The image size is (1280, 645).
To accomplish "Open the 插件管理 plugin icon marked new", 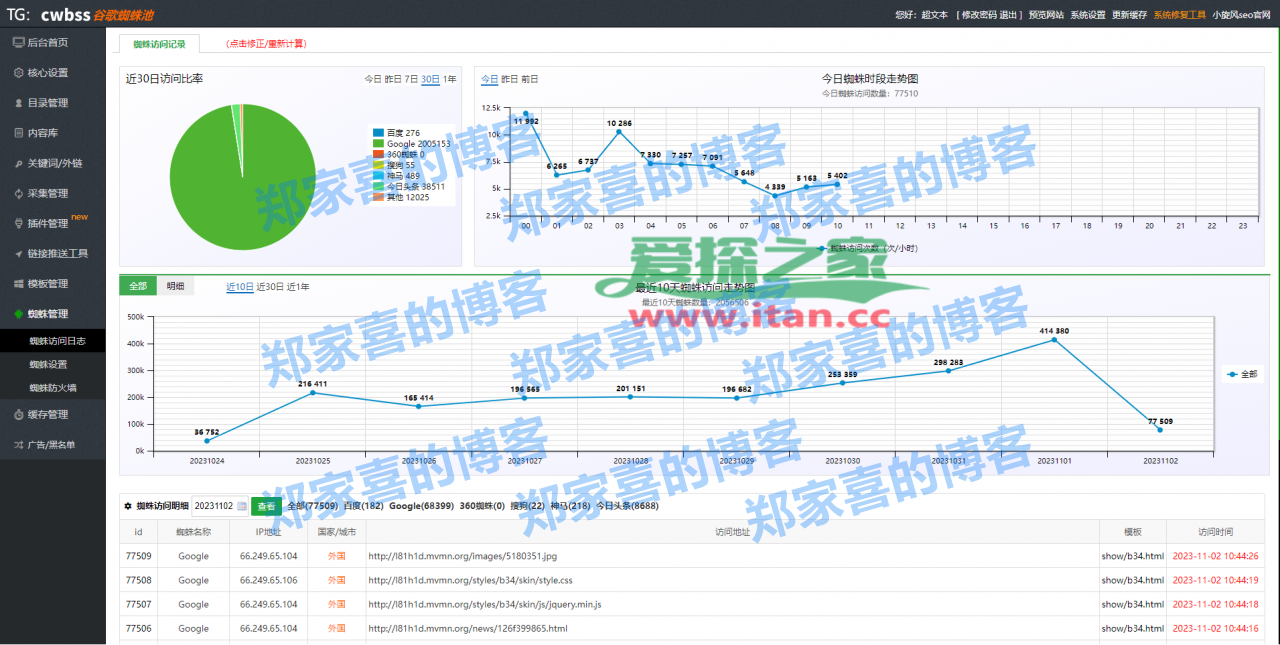I will [17, 222].
